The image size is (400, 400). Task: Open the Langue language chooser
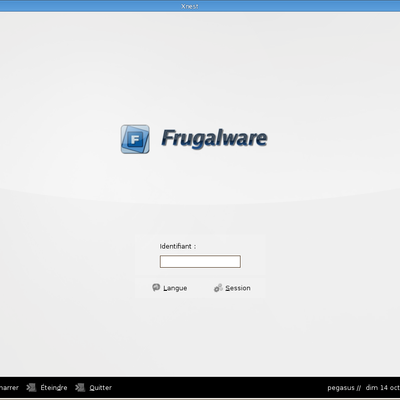(x=170, y=288)
